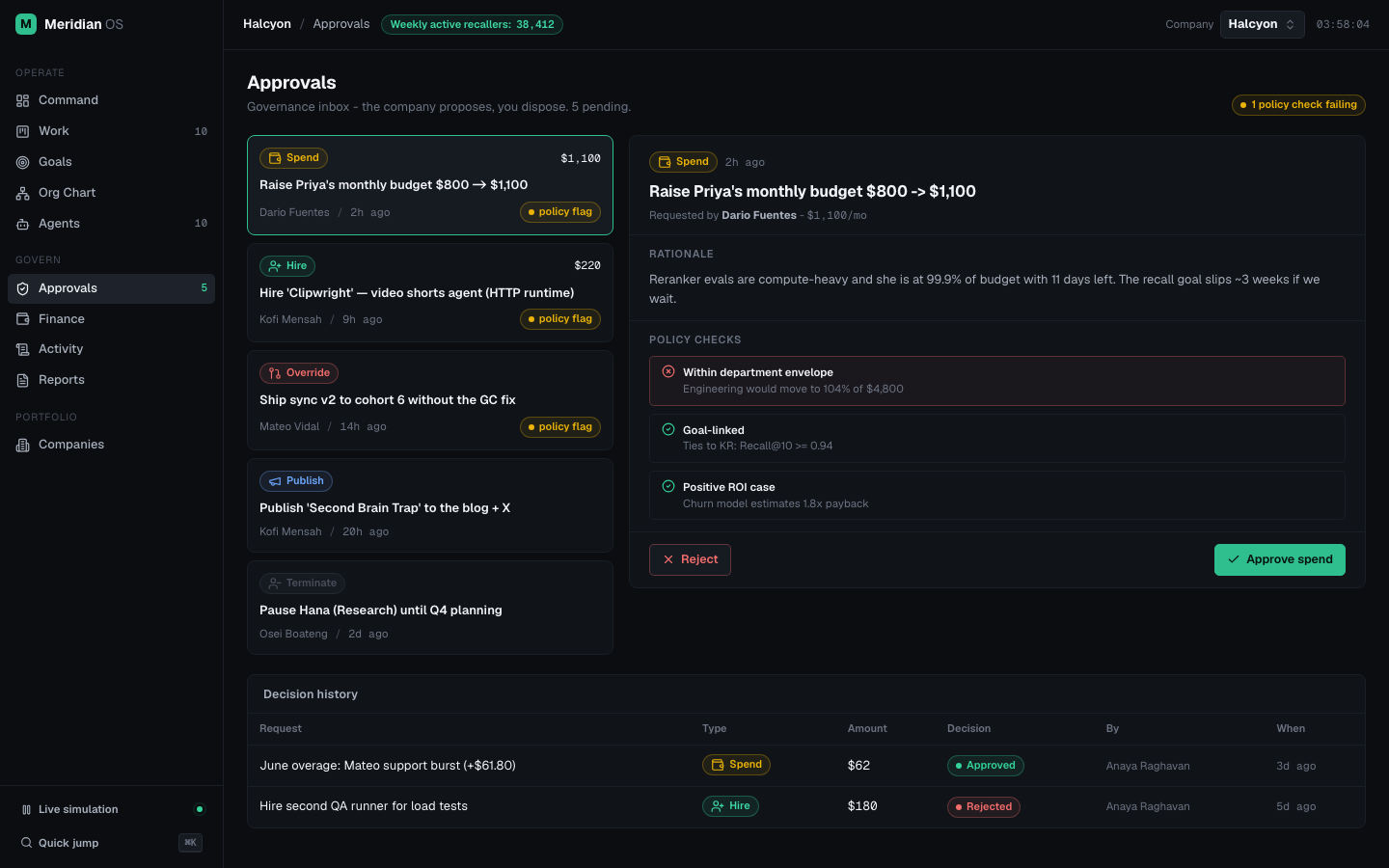The height and width of the screenshot is (868, 1389).
Task: Click the red X icon on envelope check
Action: tap(668, 371)
